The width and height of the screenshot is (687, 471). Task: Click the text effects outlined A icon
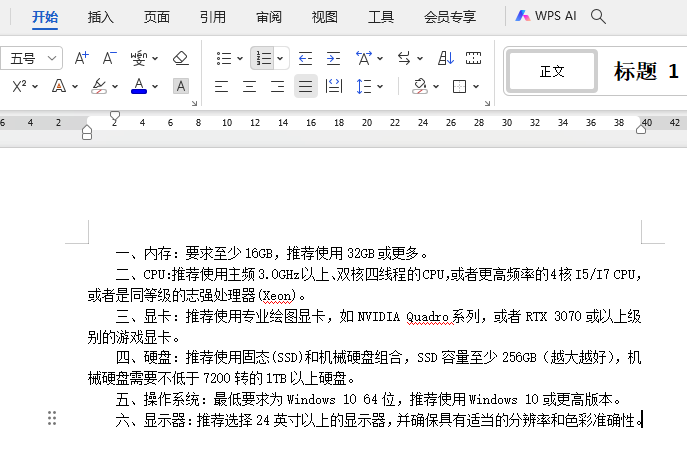(59, 86)
